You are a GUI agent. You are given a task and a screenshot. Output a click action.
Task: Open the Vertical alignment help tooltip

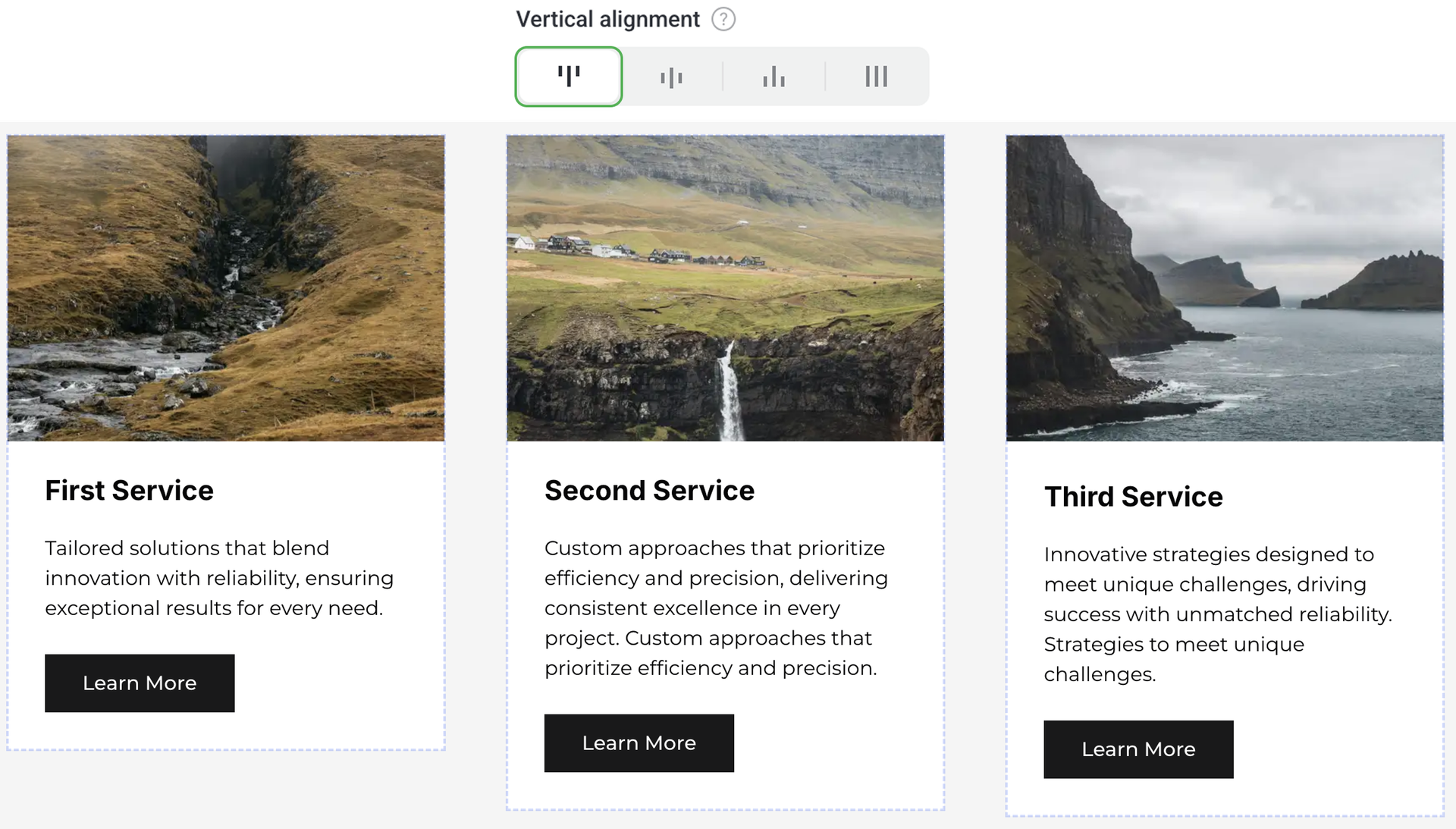point(723,19)
